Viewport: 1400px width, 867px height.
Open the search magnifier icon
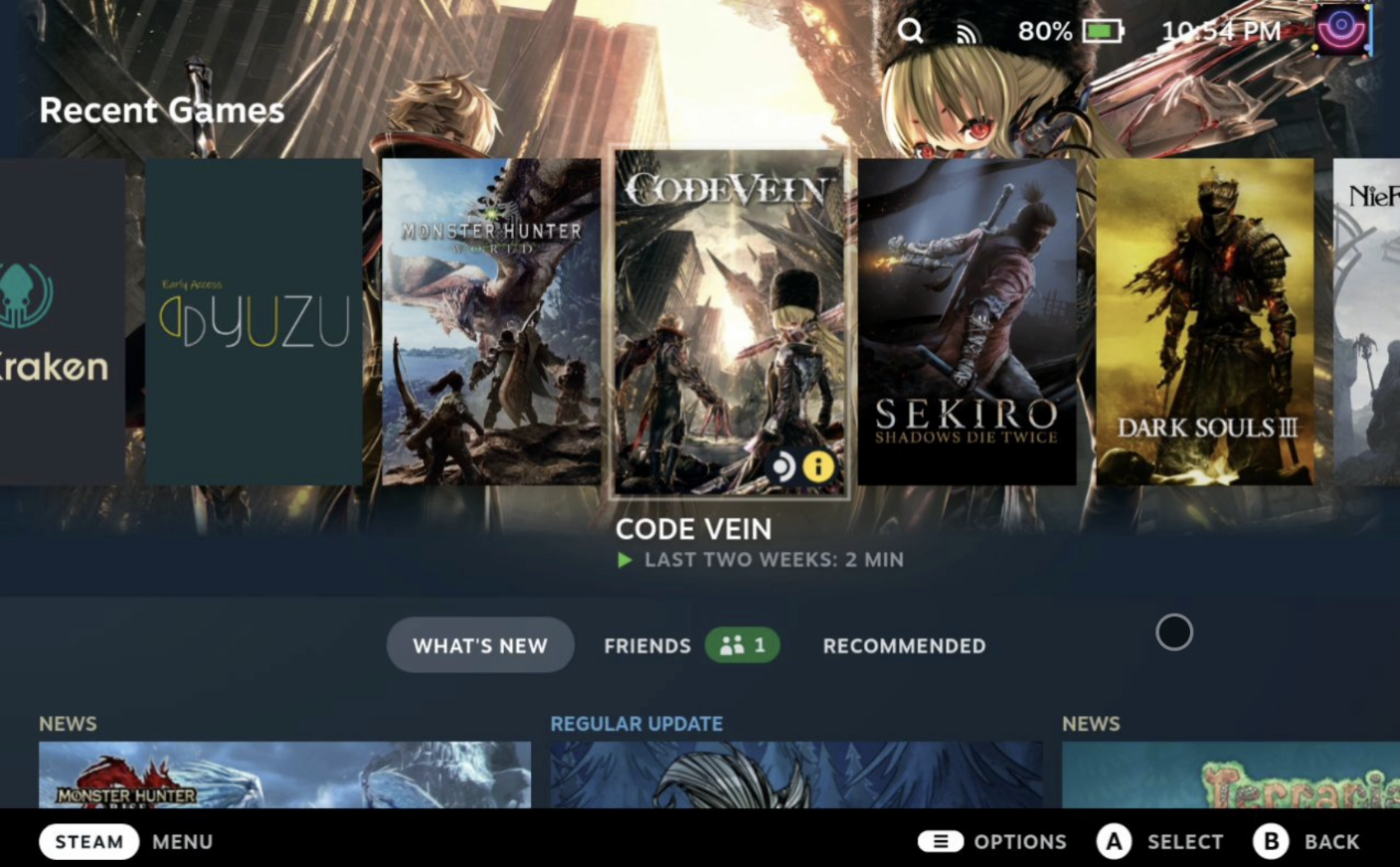pyautogui.click(x=910, y=31)
